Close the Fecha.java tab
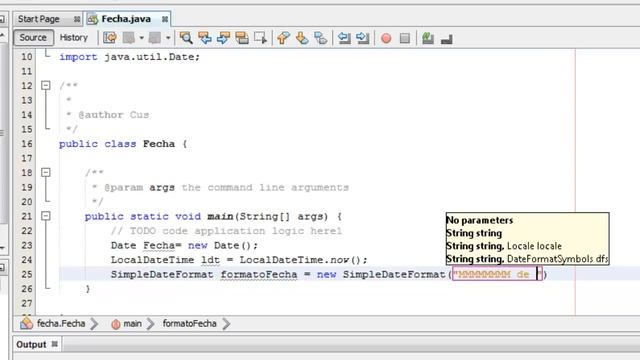 [x=164, y=19]
